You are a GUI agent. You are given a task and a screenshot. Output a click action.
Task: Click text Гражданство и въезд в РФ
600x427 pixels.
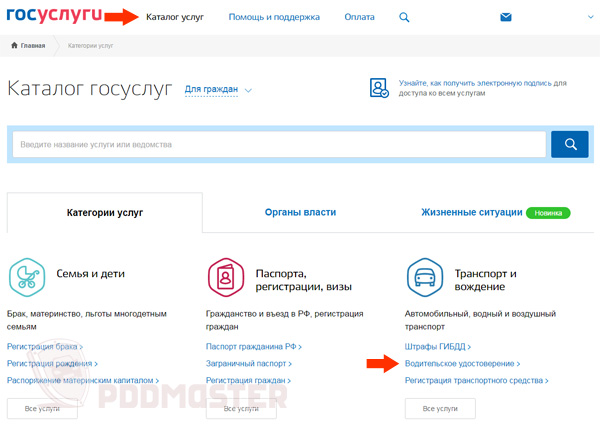258,314
